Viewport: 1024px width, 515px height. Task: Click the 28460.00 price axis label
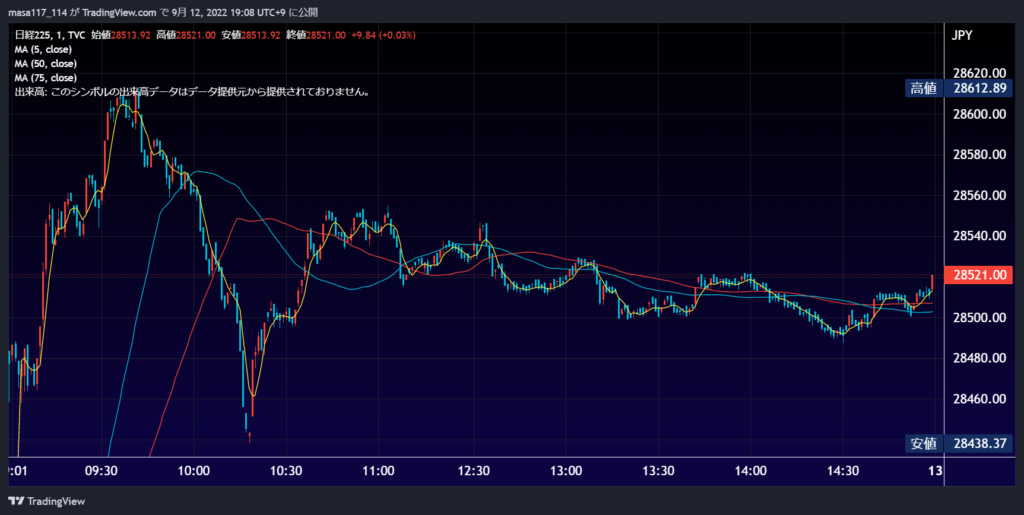point(980,398)
